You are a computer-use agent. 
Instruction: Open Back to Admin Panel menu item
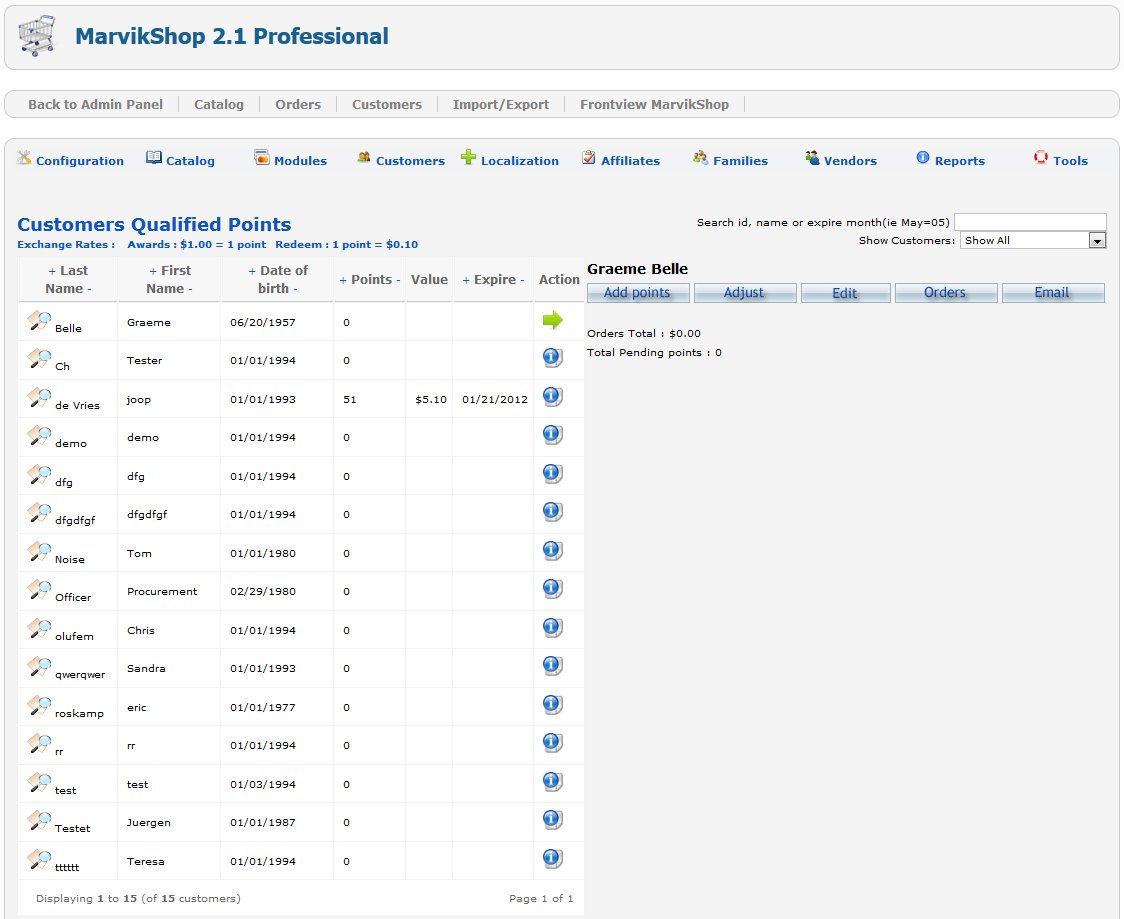click(x=95, y=105)
